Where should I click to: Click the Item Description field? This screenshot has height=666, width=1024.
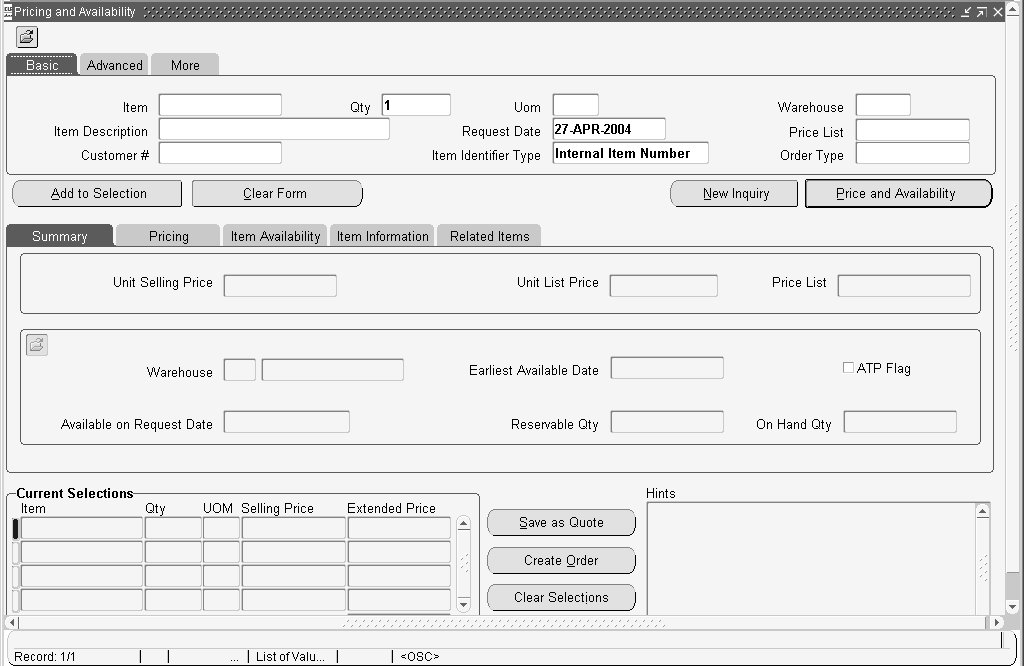pyautogui.click(x=274, y=129)
